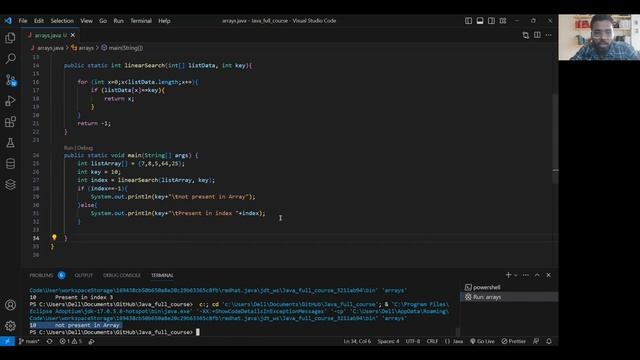
Task: Open the Explorer view in activity bar
Action: point(10,38)
